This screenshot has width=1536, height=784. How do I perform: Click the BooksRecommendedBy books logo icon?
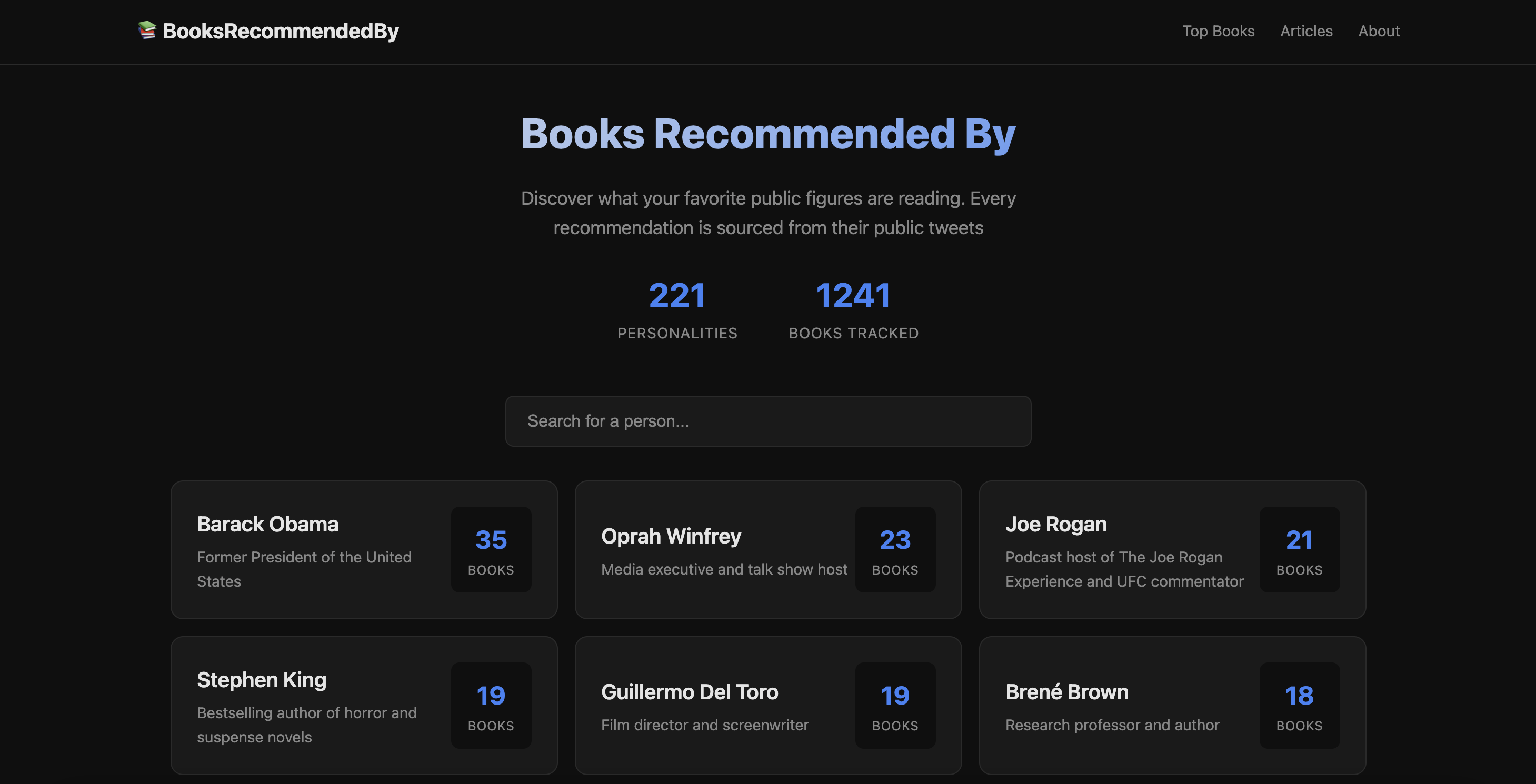click(x=146, y=31)
